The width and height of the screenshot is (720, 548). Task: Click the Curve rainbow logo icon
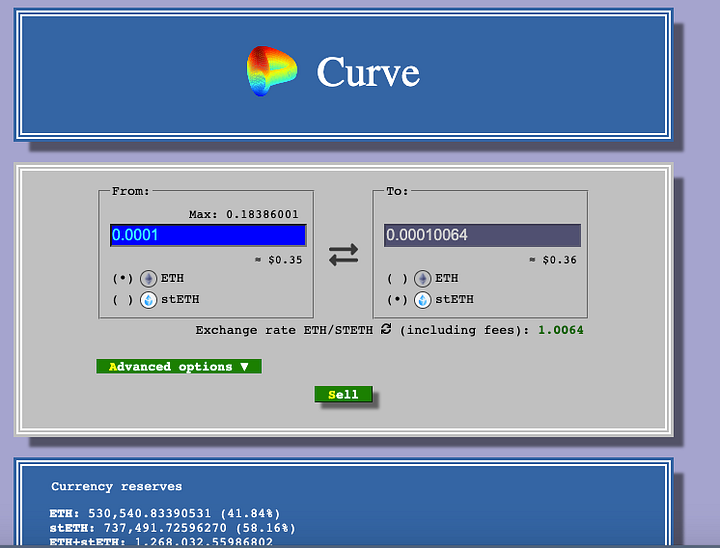coord(272,71)
